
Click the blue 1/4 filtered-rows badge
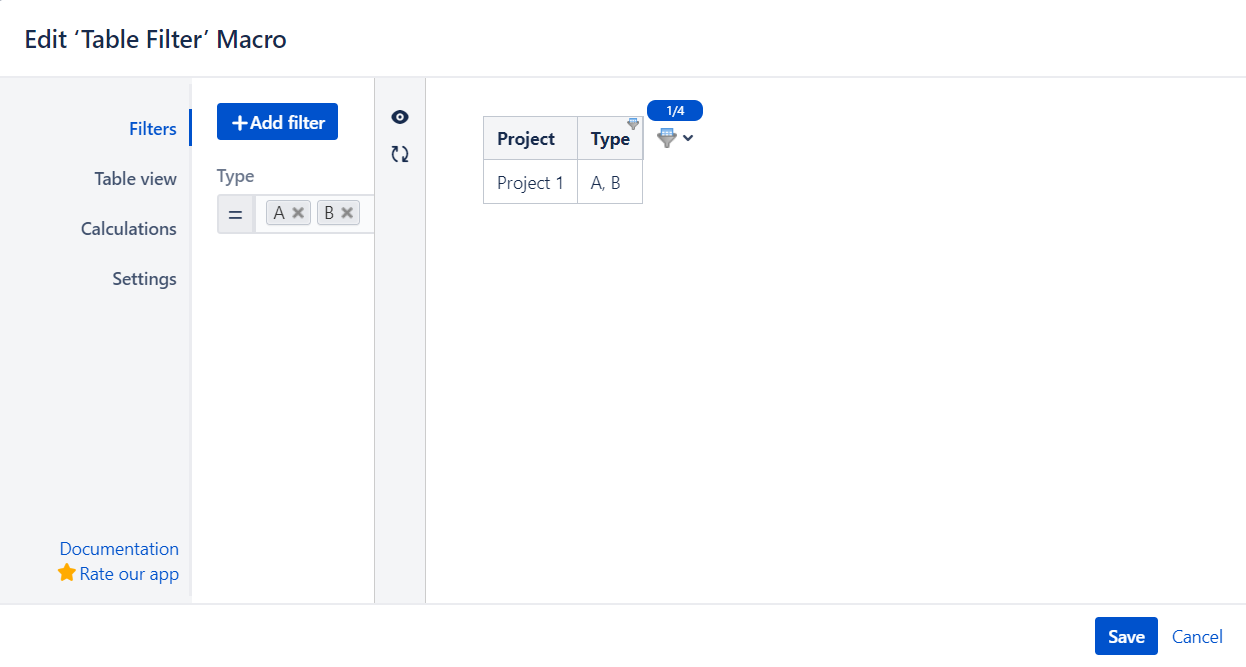(x=675, y=110)
